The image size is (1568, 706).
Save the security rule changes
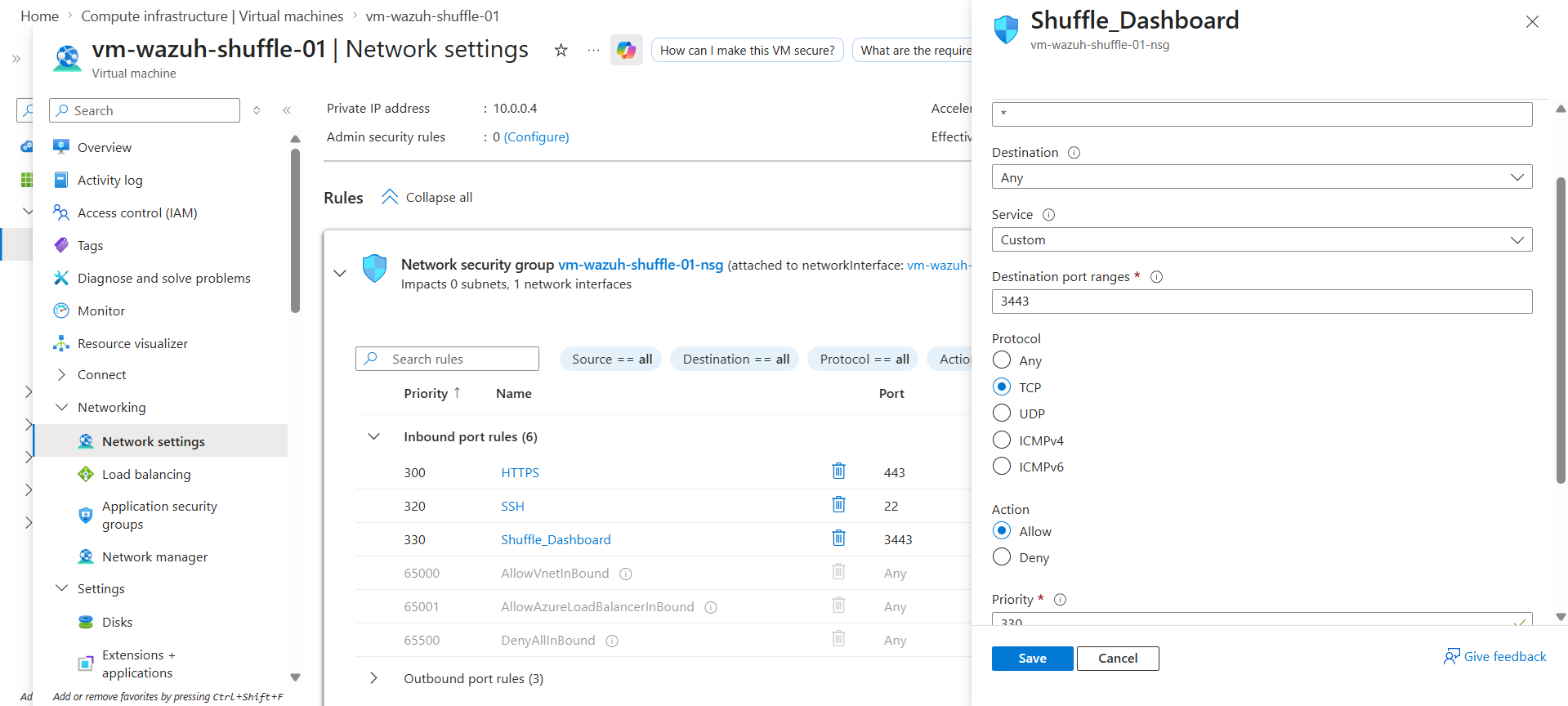(x=1032, y=659)
